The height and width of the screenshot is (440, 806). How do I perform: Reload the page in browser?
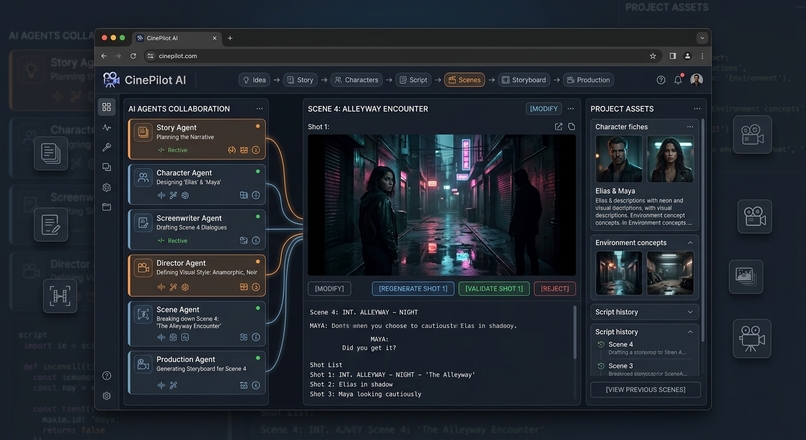[x=133, y=56]
